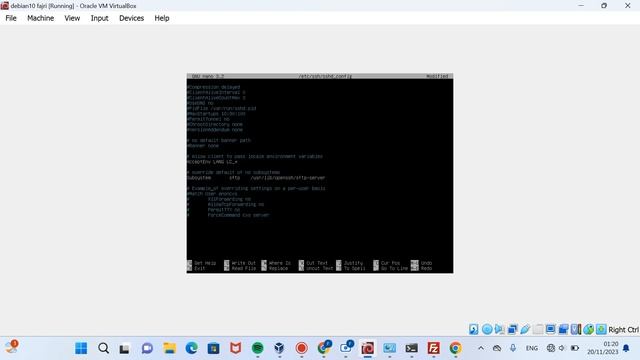Click the shared folders indicator
640x360 pixels.
538,329
